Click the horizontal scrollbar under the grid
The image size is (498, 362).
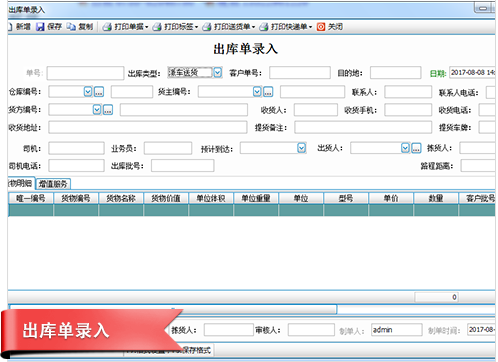173,309
